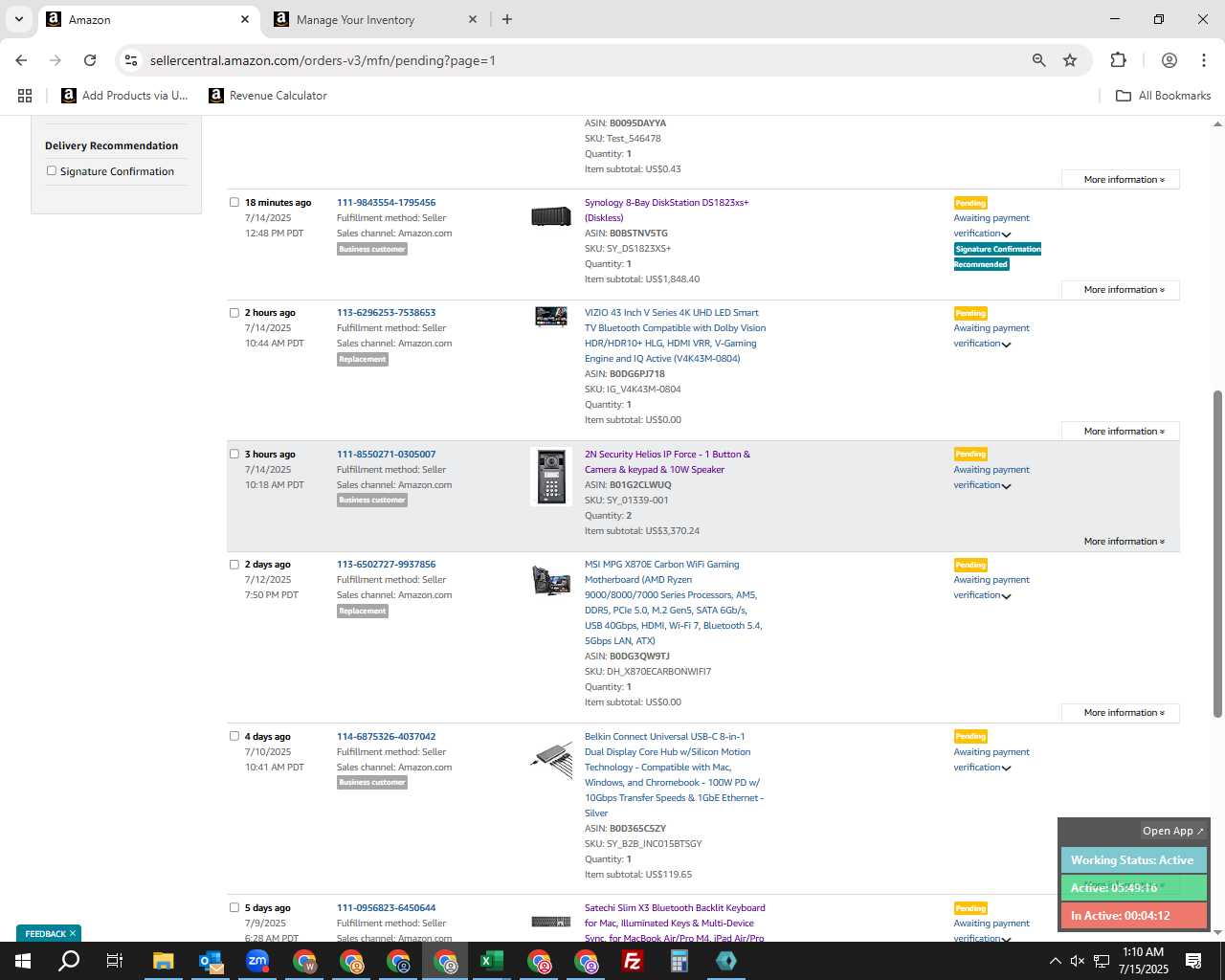Viewport: 1225px width, 980px height.
Task: Open Outlook from taskbar
Action: pos(211,961)
